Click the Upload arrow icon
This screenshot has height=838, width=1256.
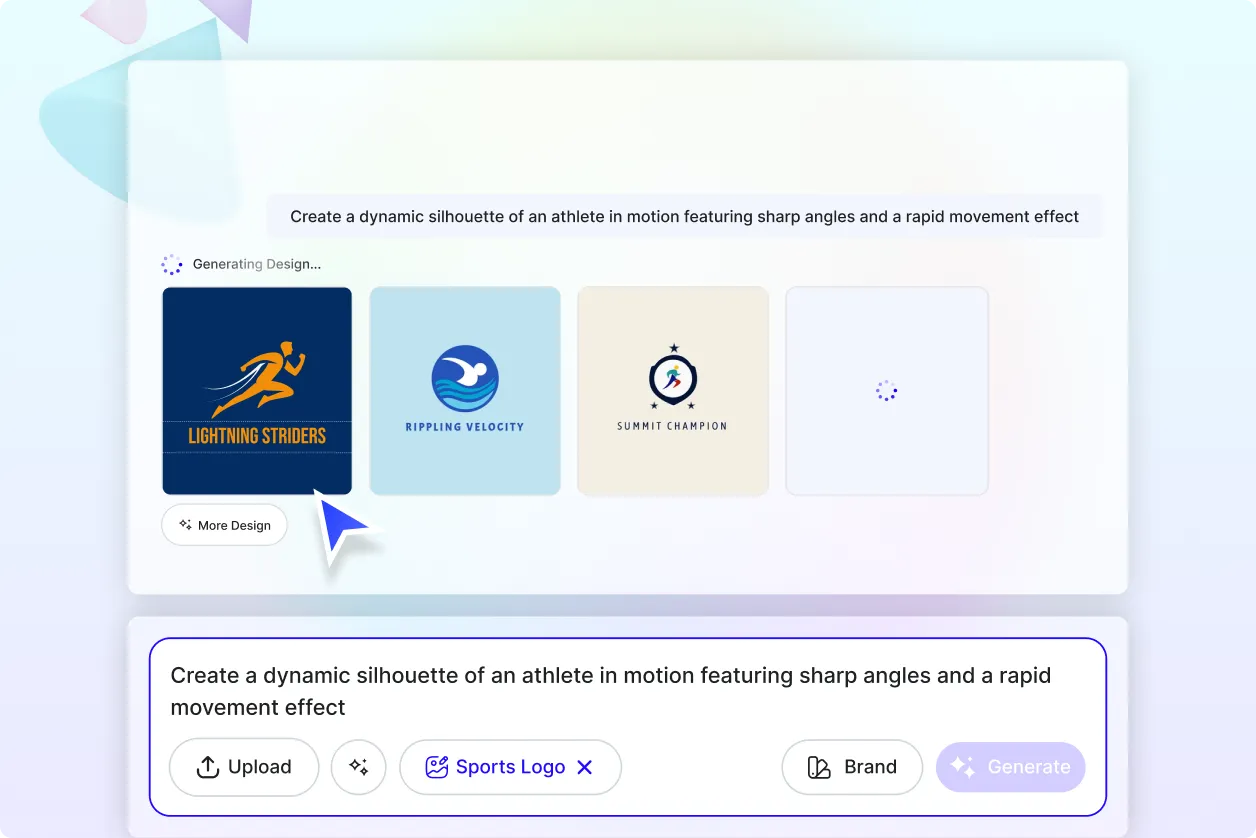(x=208, y=766)
